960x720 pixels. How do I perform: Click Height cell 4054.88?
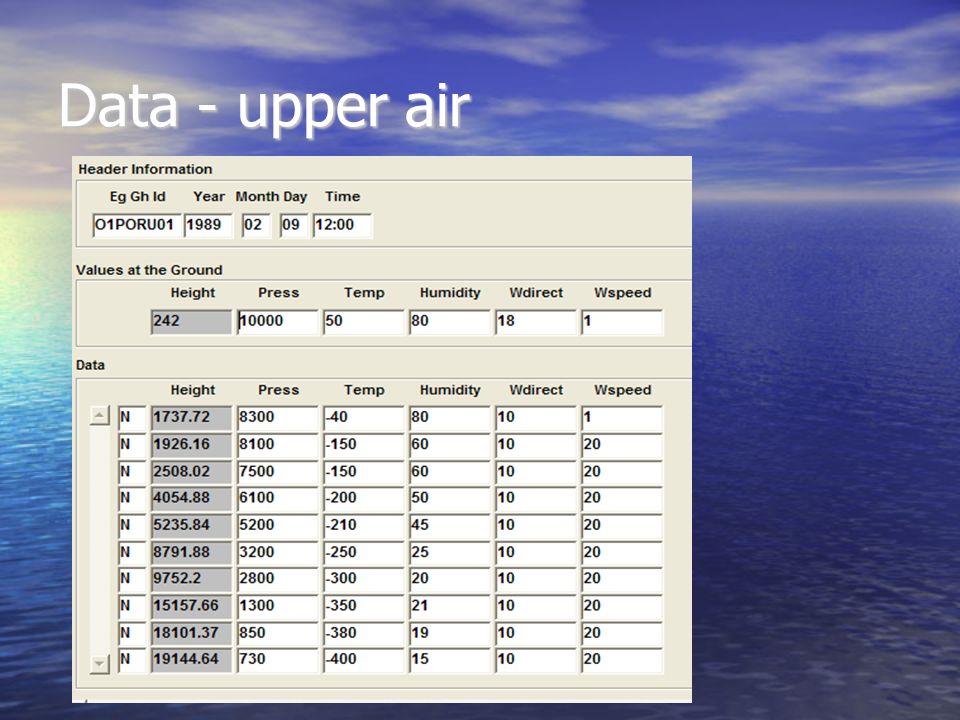coord(191,499)
